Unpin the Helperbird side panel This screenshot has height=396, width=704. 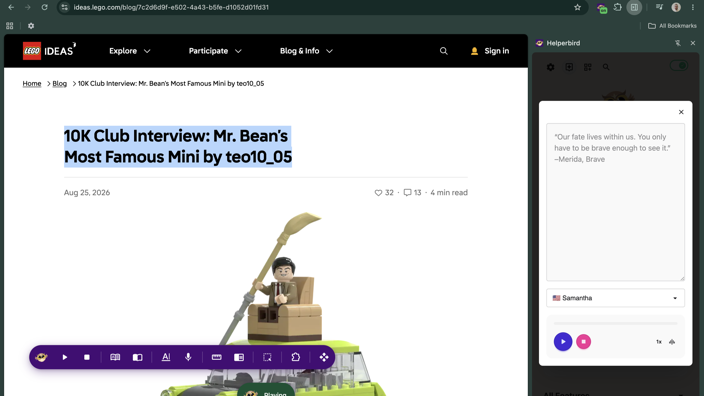click(678, 43)
